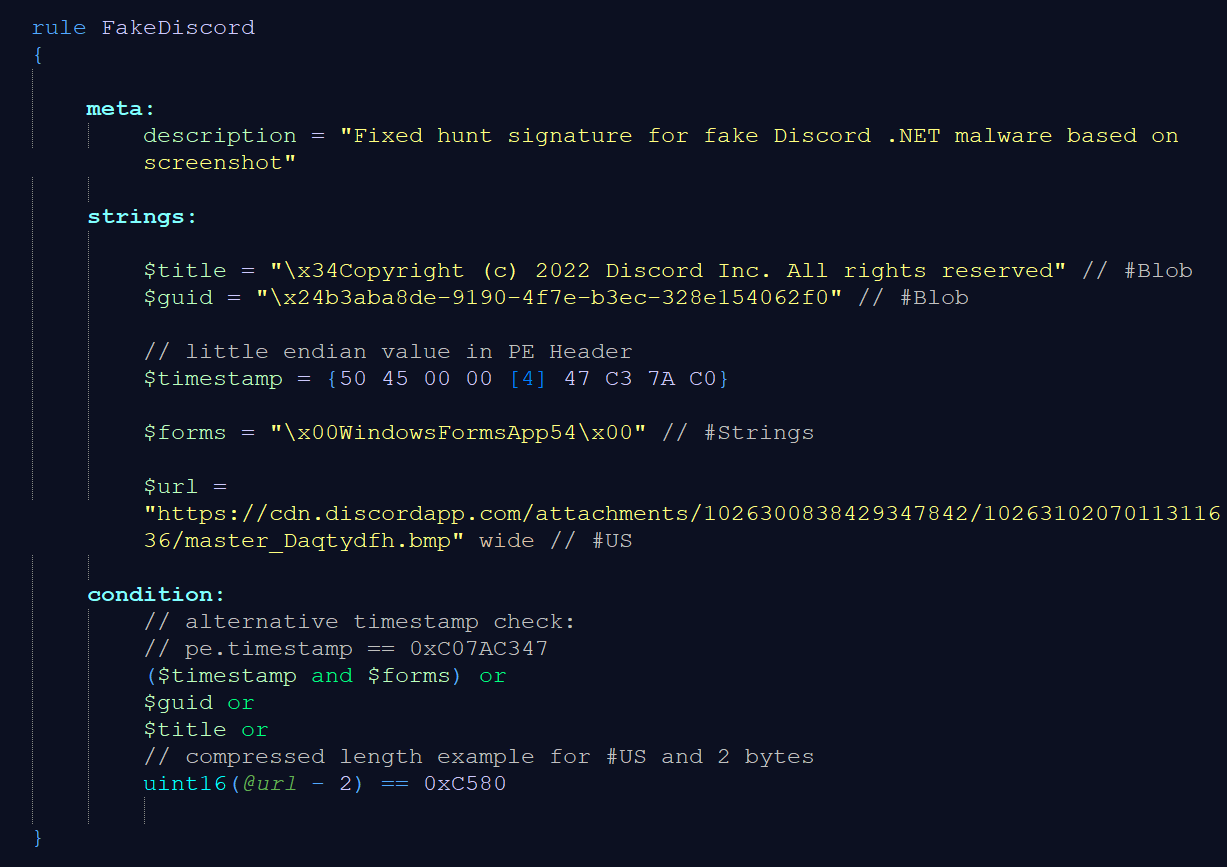
Task: Click the 'wide' modifier keyword
Action: 507,541
